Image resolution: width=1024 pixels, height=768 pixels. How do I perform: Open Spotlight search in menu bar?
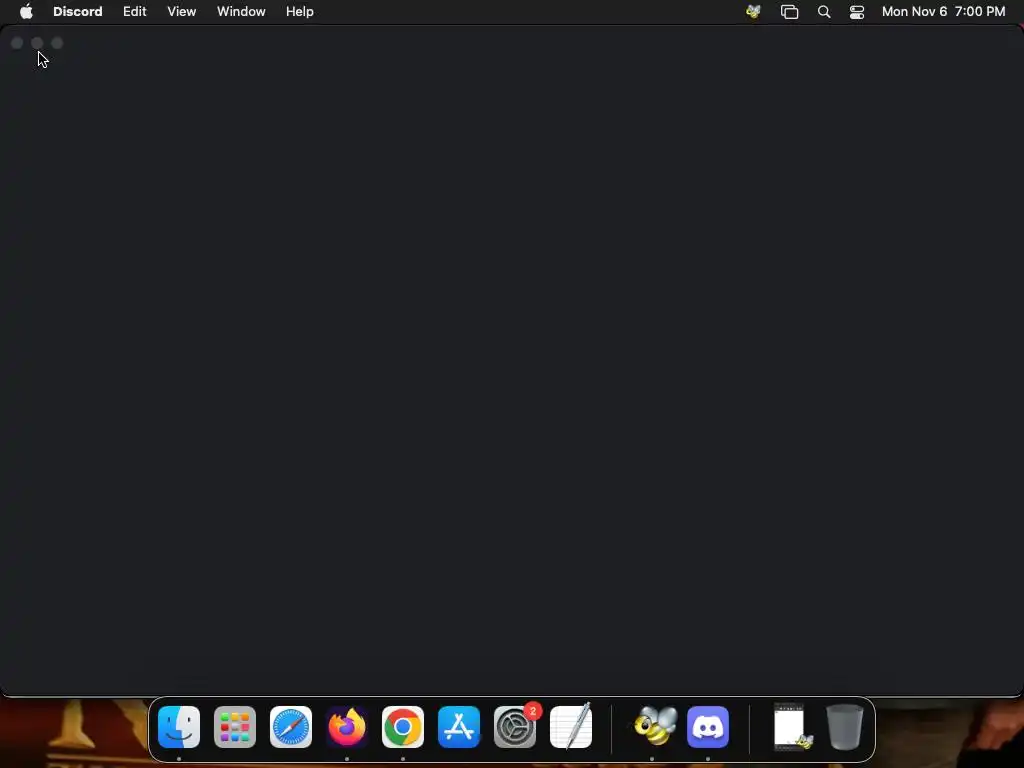[x=824, y=12]
